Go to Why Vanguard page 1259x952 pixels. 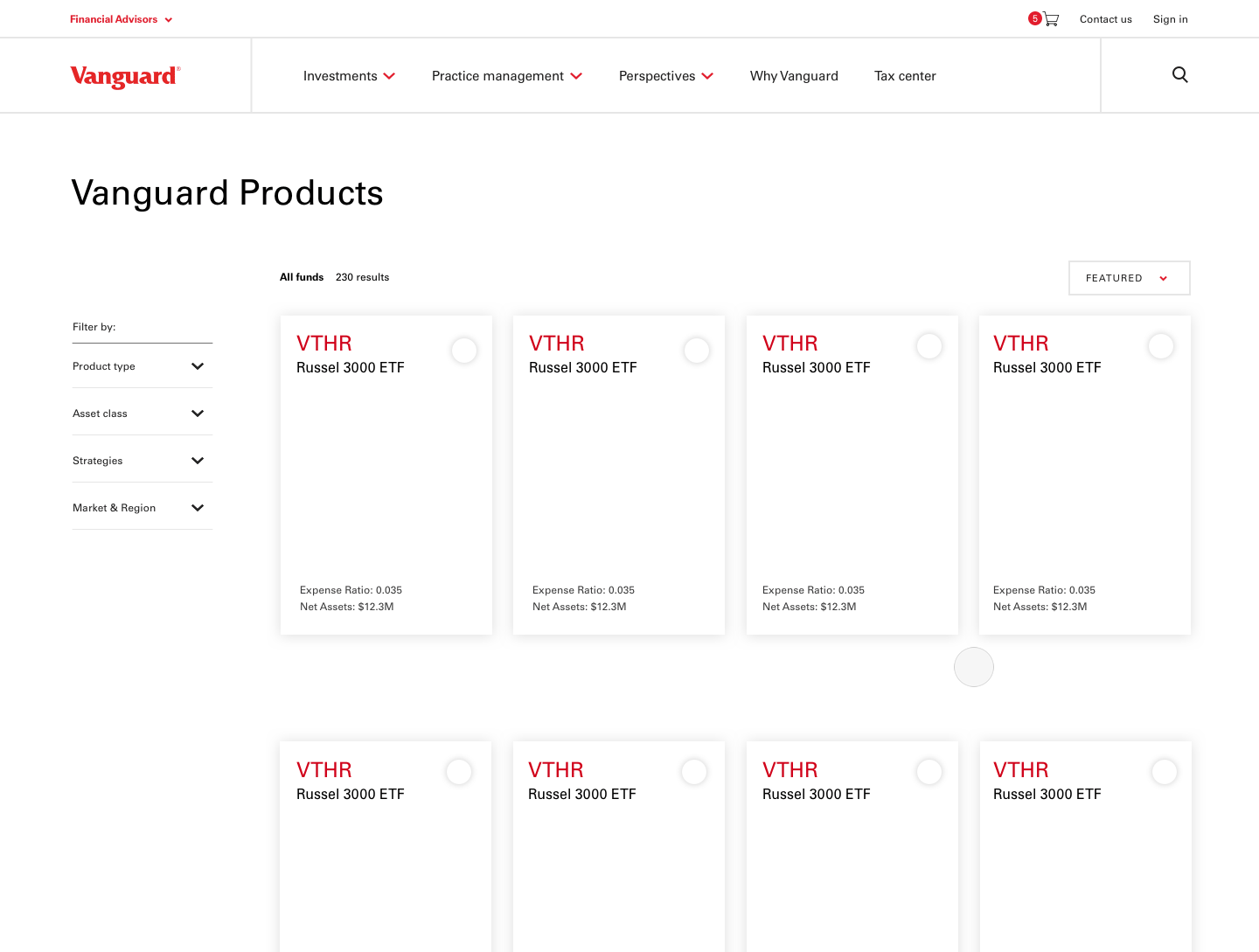794,76
